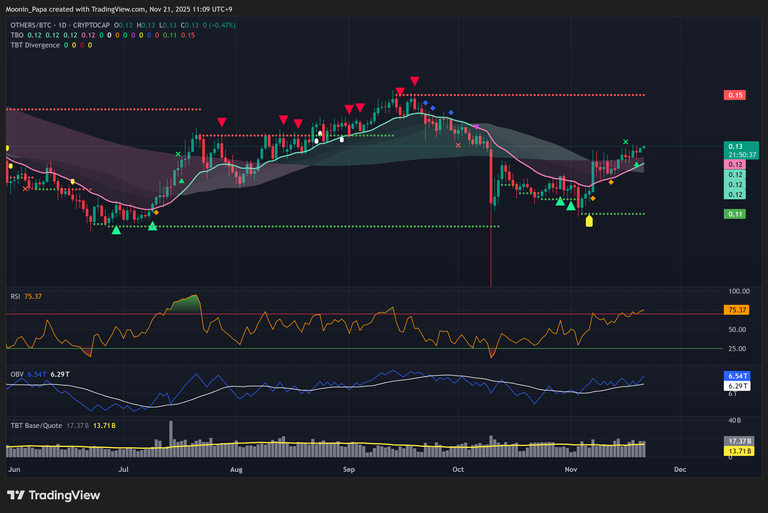768x513 pixels.
Task: Click the OBV pane legend label
Action: [x=14, y=375]
